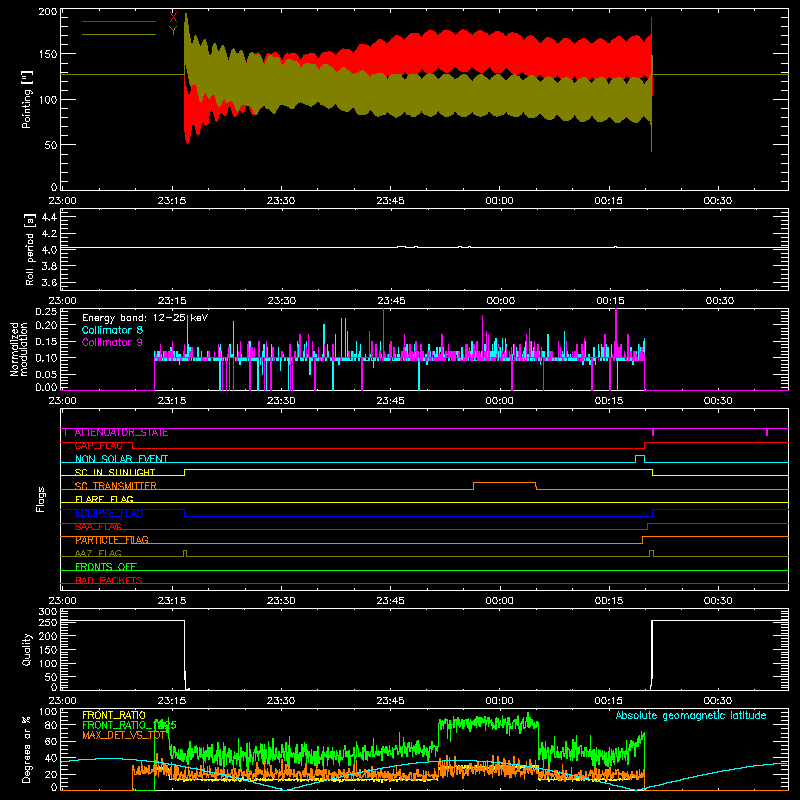The height and width of the screenshot is (800, 800).
Task: Click the 'Degrees or %' axis label
Action: pyautogui.click(x=27, y=749)
